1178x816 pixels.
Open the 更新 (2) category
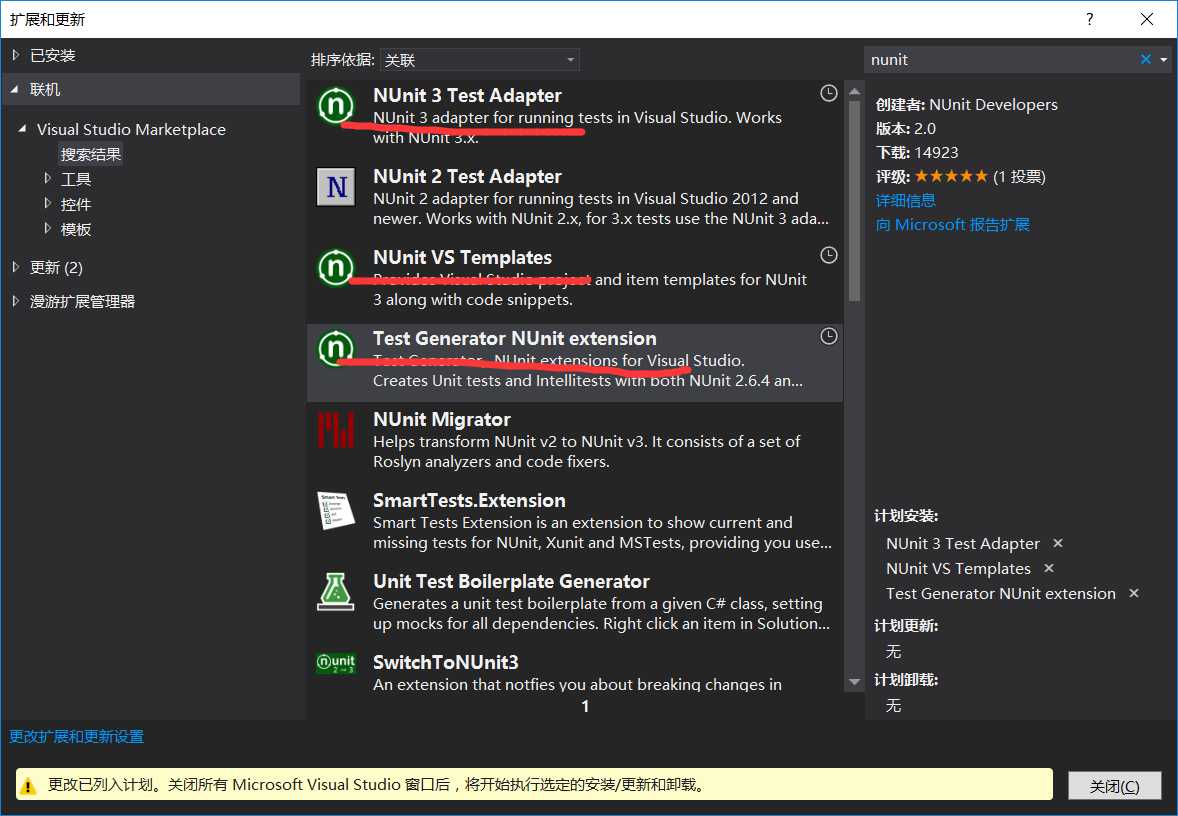tap(56, 267)
